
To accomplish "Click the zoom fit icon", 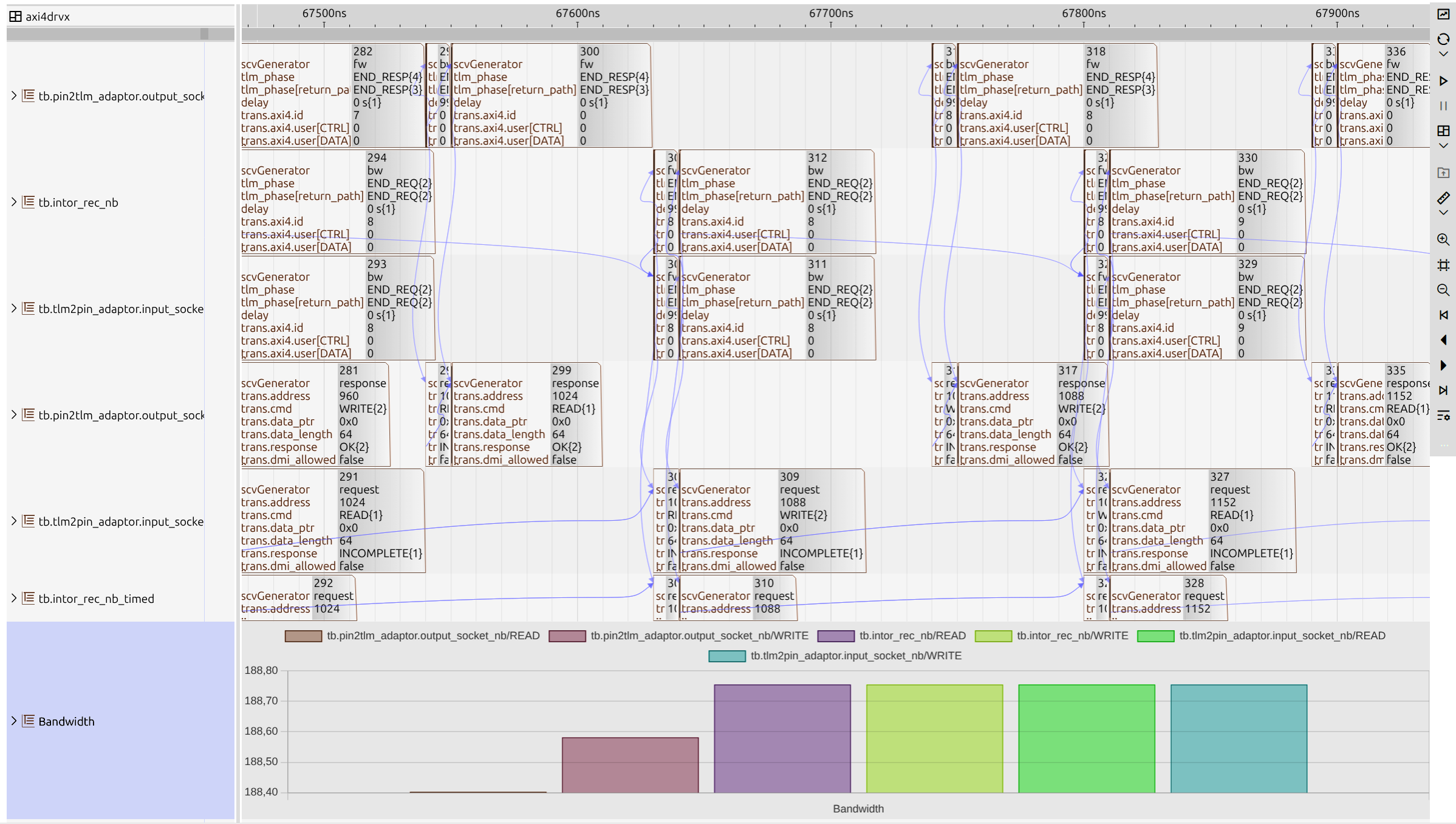I will point(1443,265).
